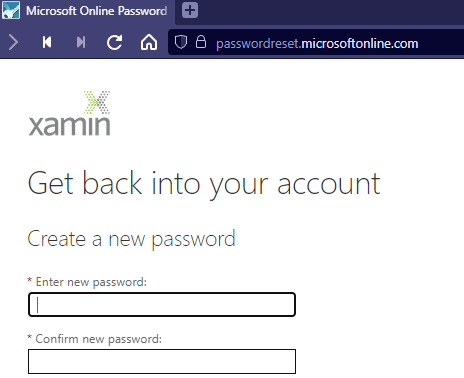Click the 'Get back into your account' heading
The width and height of the screenshot is (464, 378).
coord(204,184)
